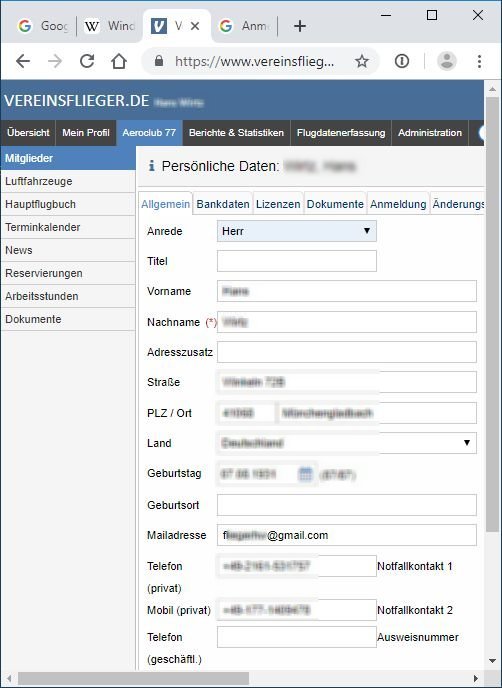Switch to the Bankdaten tab
502x688 pixels.
click(223, 204)
